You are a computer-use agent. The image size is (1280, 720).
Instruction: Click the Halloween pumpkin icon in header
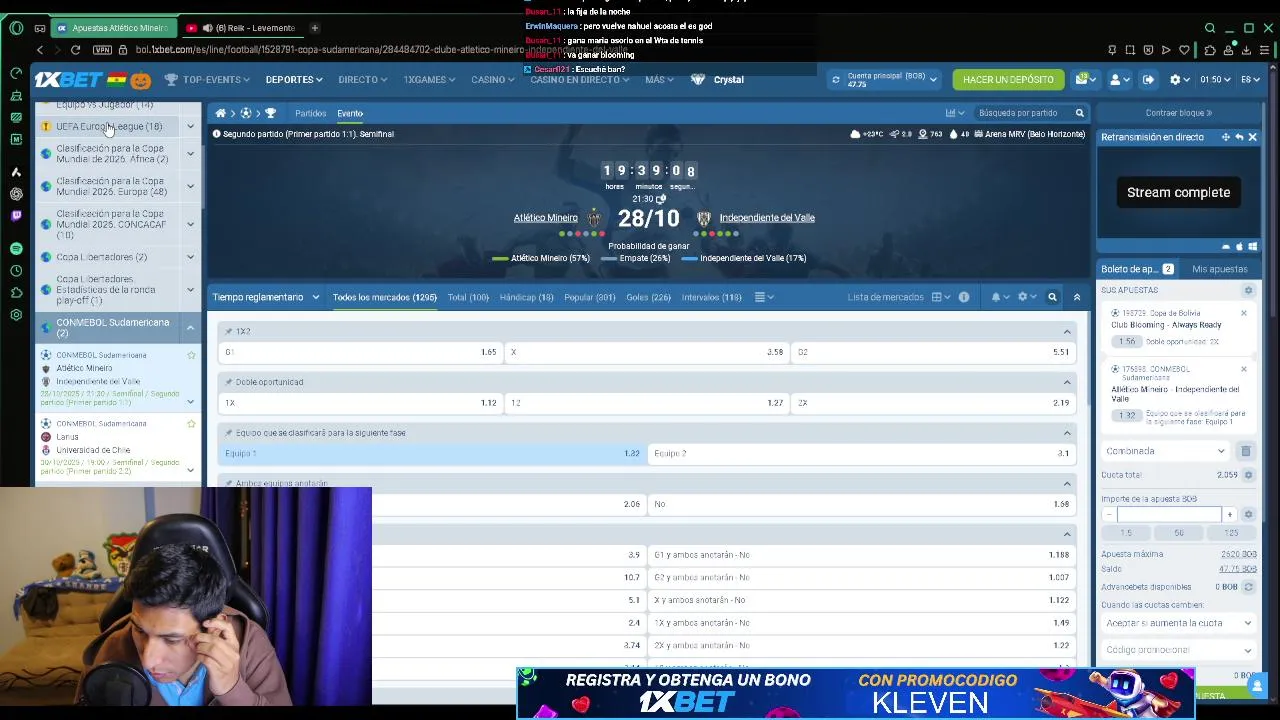click(140, 79)
